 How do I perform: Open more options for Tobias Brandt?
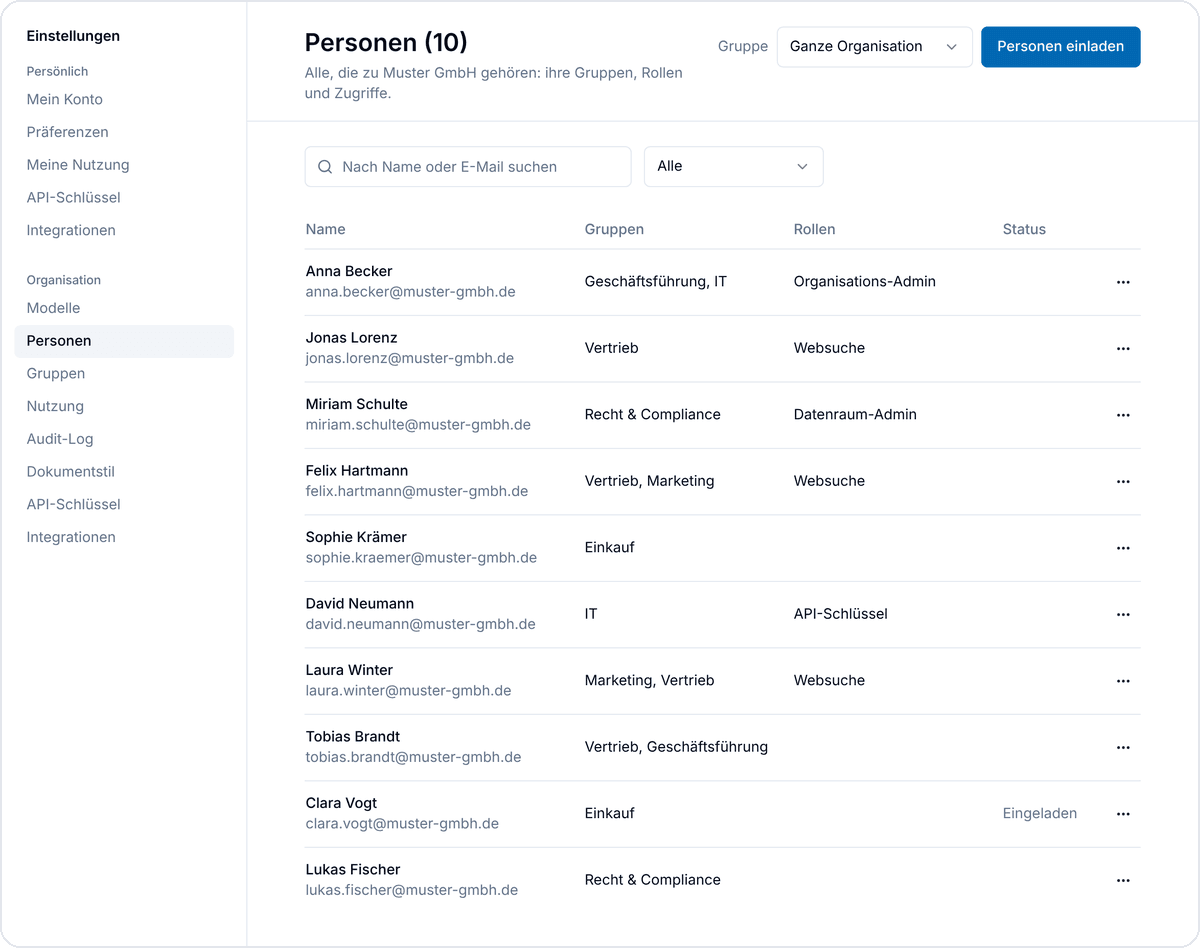(x=1123, y=747)
